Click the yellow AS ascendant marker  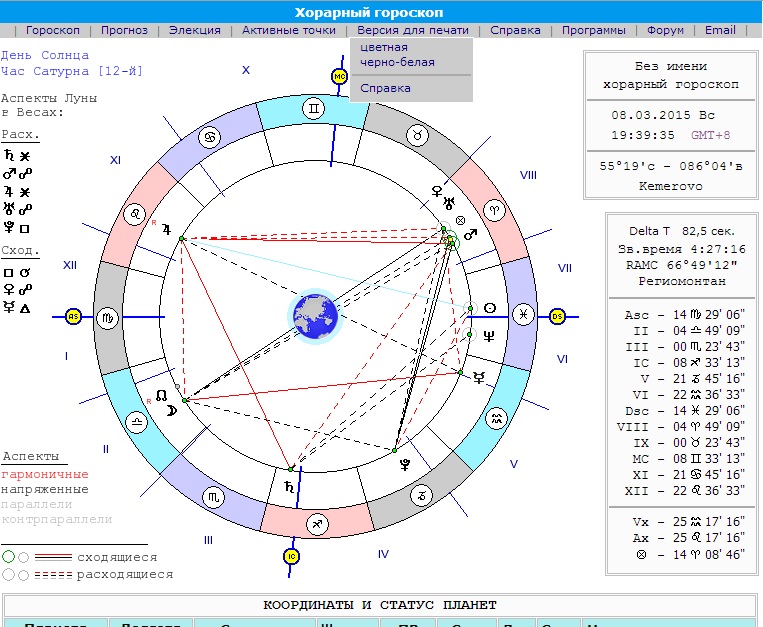(x=73, y=316)
